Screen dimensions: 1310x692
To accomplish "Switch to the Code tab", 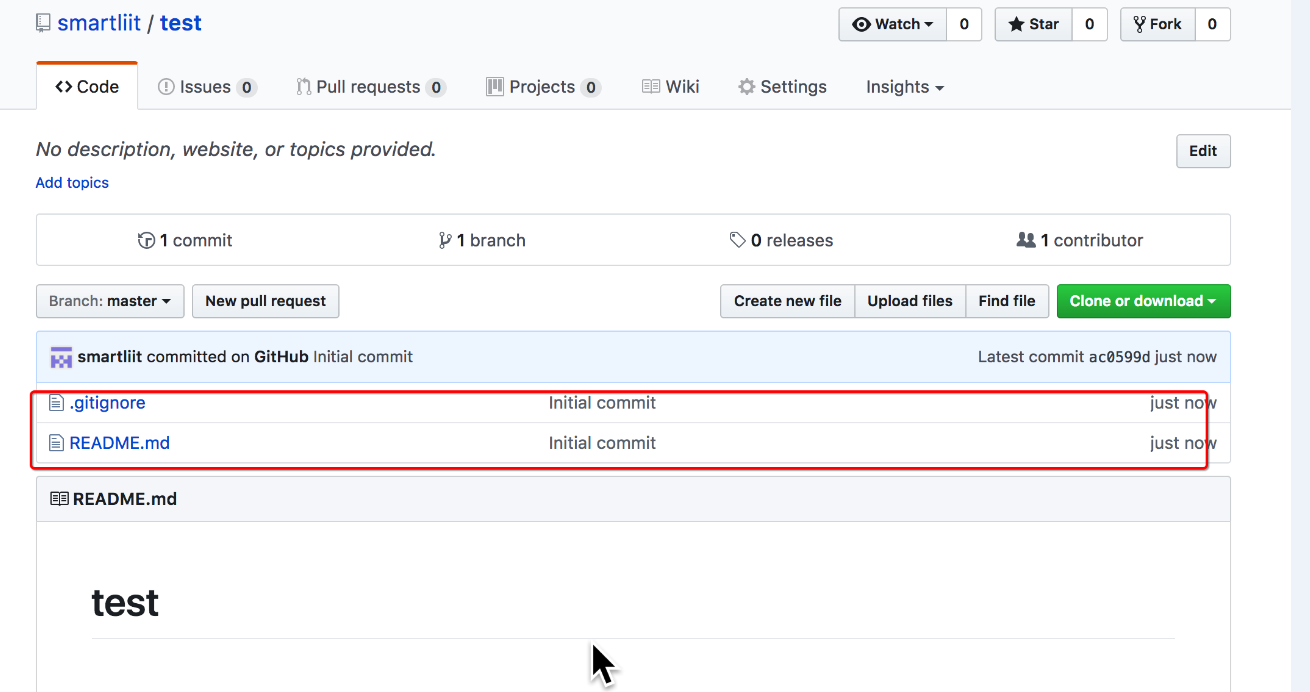I will click(x=87, y=87).
